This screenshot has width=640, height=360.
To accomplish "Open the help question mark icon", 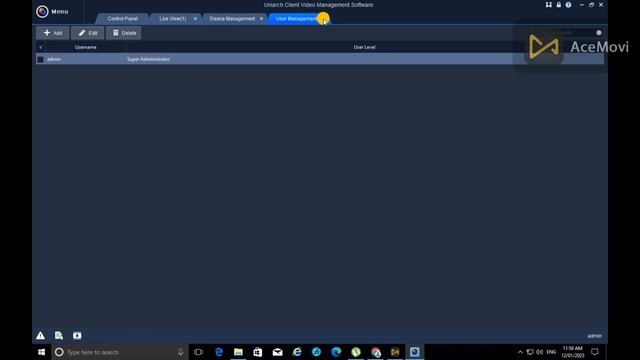I will pos(568,5).
